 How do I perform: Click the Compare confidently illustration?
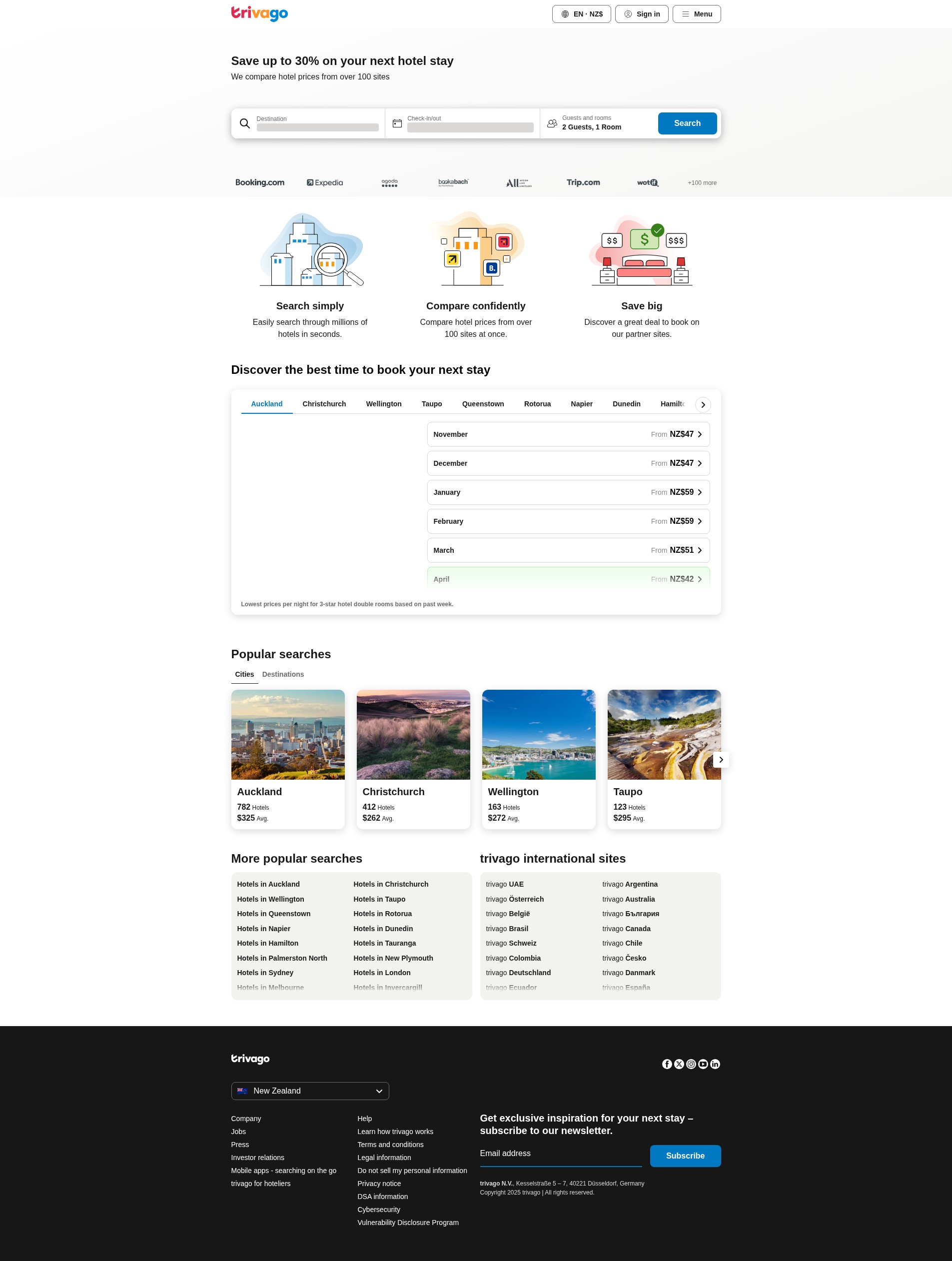(476, 248)
